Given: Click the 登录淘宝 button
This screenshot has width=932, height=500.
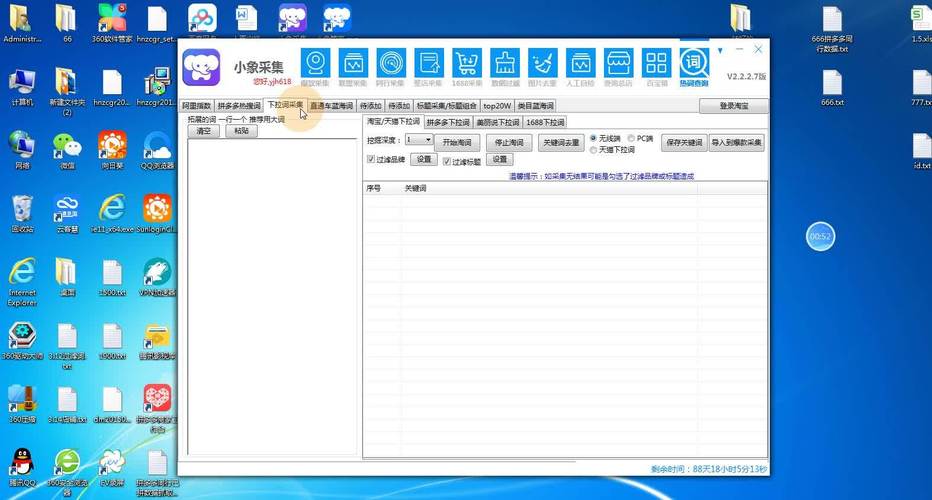Looking at the screenshot, I should click(734, 106).
